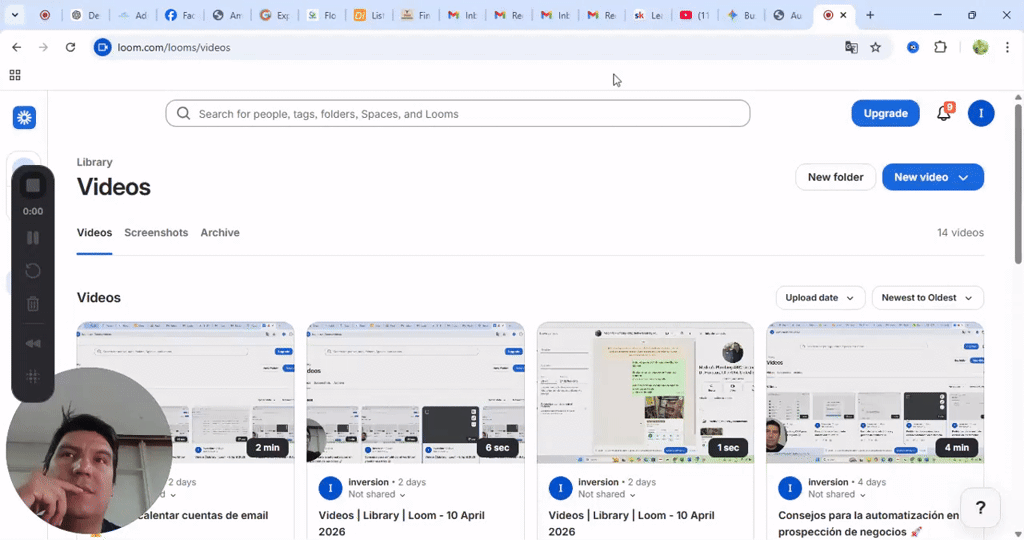
Task: Stop the Loom recording
Action: click(33, 185)
